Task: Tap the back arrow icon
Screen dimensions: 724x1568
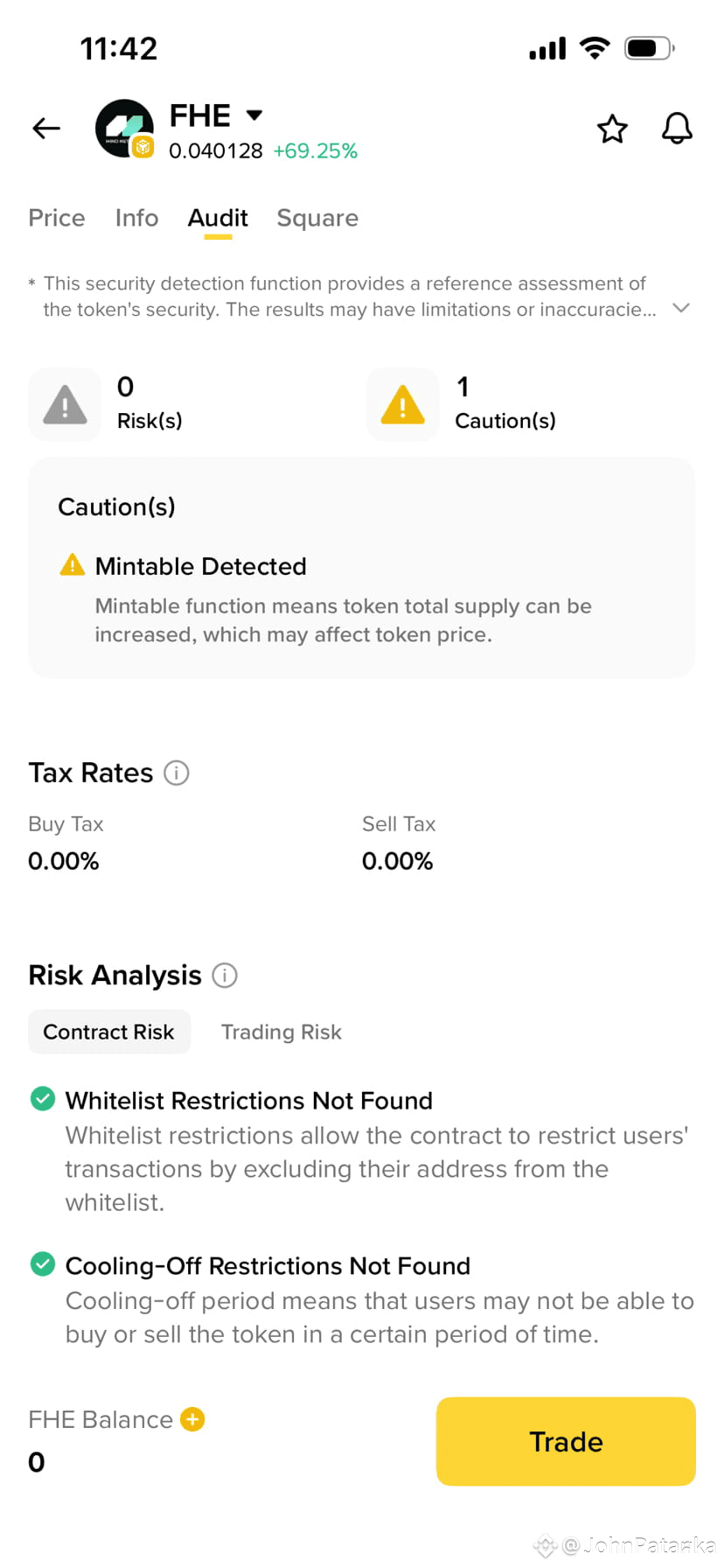Action: tap(46, 129)
